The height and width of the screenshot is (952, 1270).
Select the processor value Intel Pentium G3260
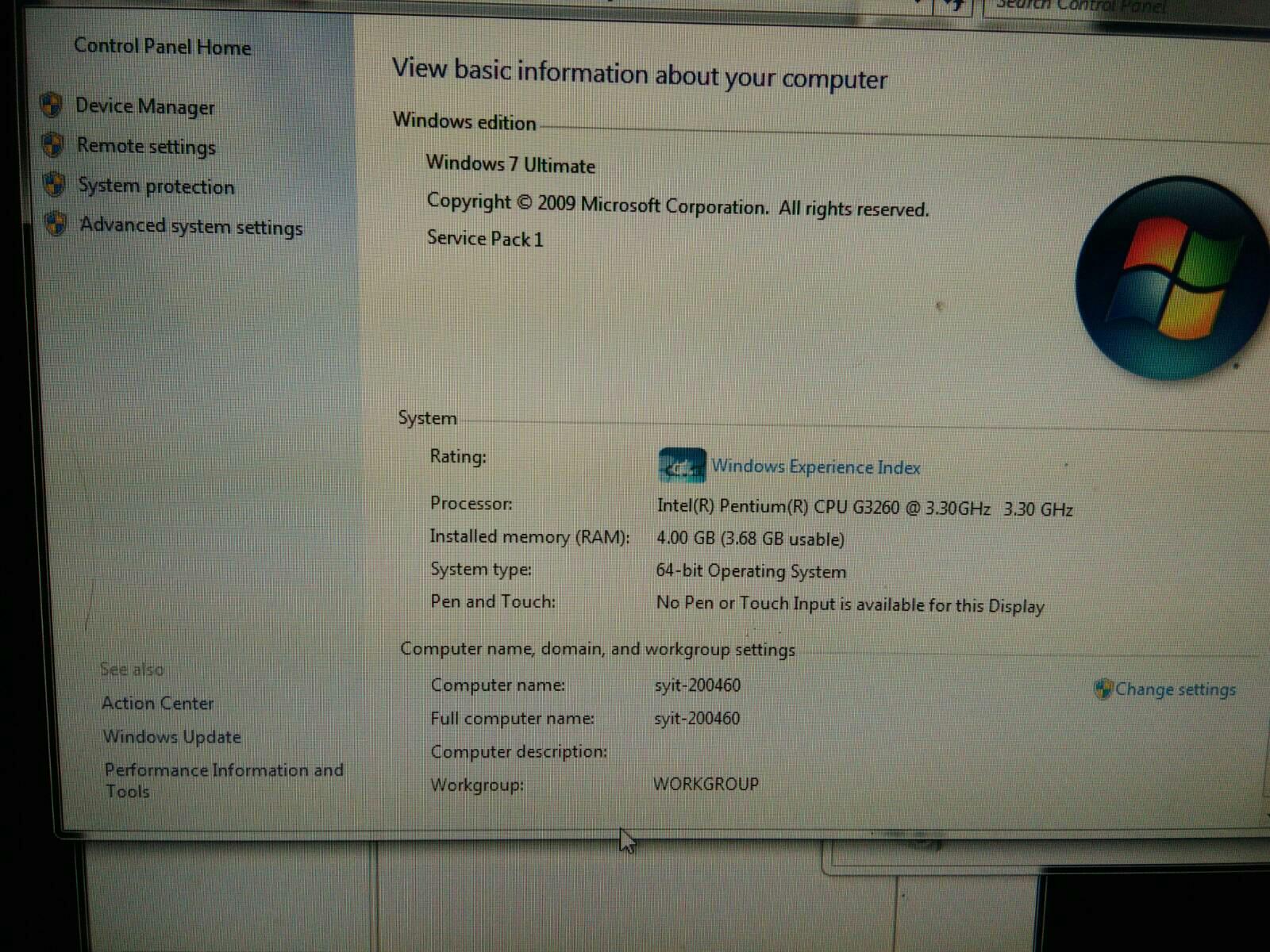click(864, 508)
